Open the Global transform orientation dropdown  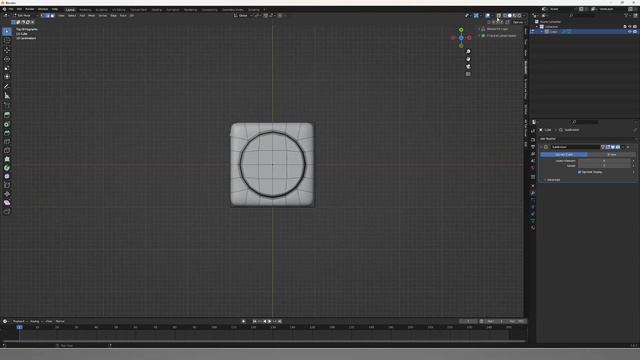[x=243, y=16]
